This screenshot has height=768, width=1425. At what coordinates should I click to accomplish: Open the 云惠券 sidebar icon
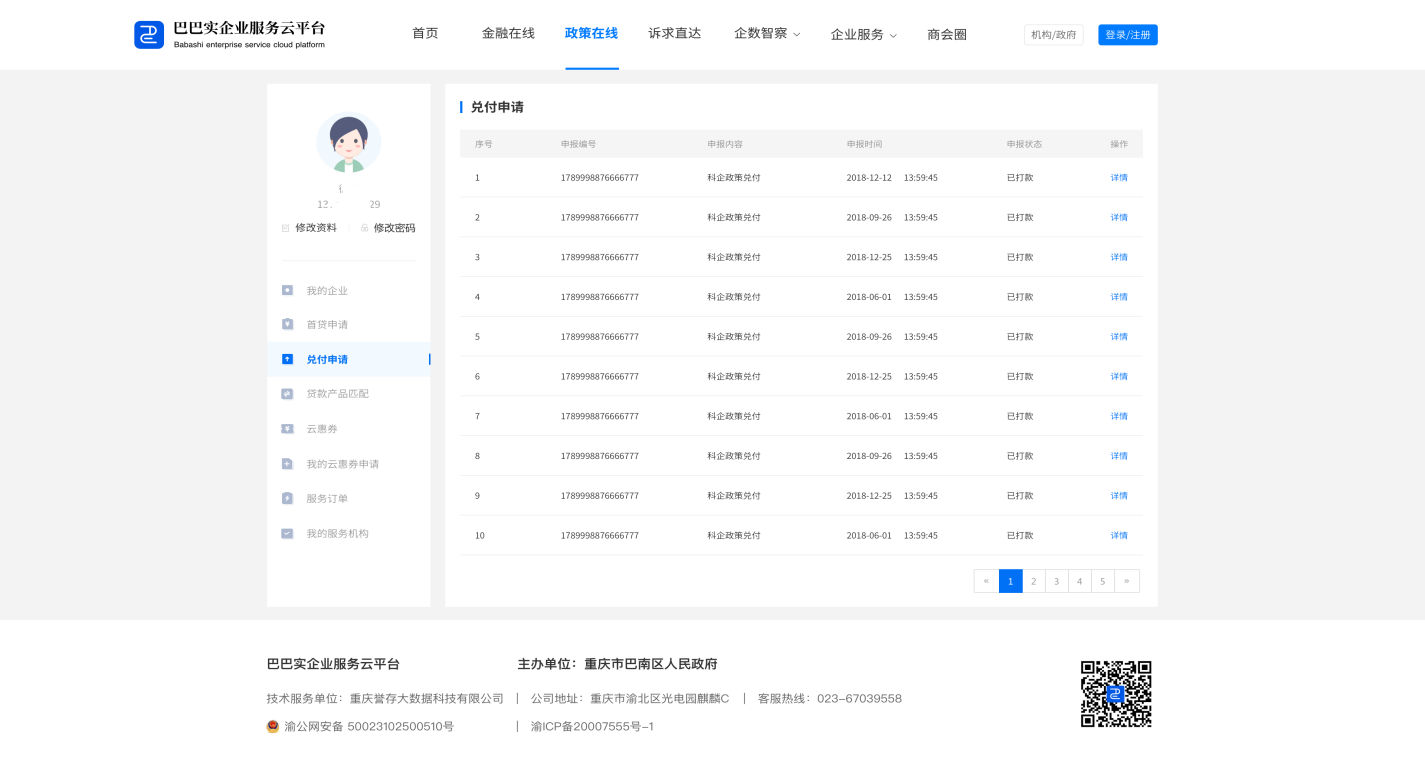click(x=287, y=429)
